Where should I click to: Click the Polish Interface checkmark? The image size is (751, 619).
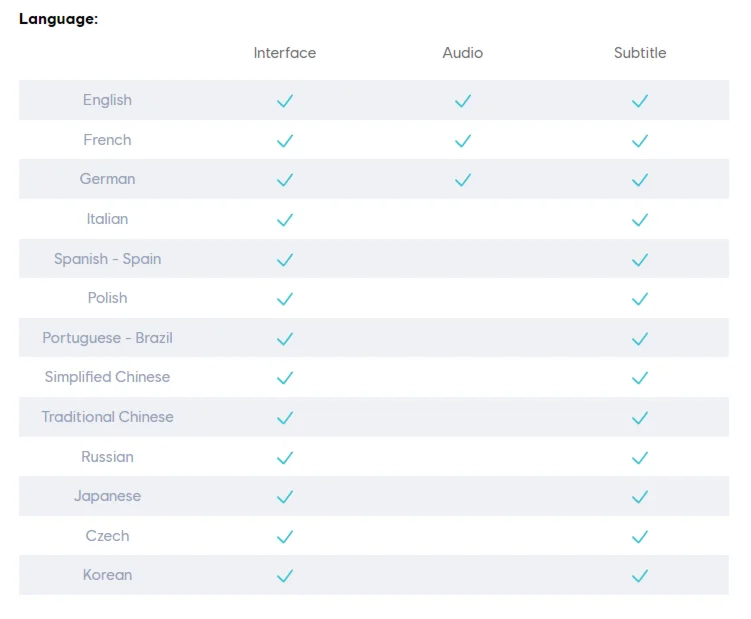(285, 299)
